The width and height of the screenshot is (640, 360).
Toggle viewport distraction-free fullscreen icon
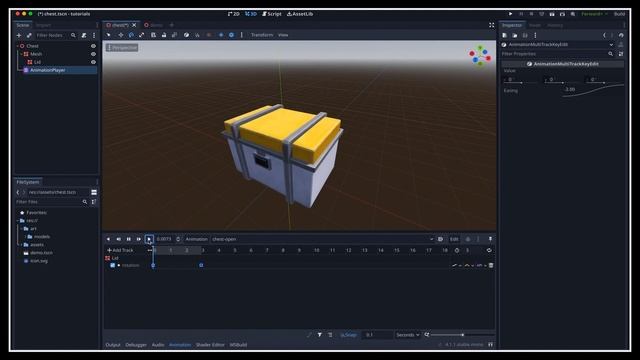(x=491, y=25)
